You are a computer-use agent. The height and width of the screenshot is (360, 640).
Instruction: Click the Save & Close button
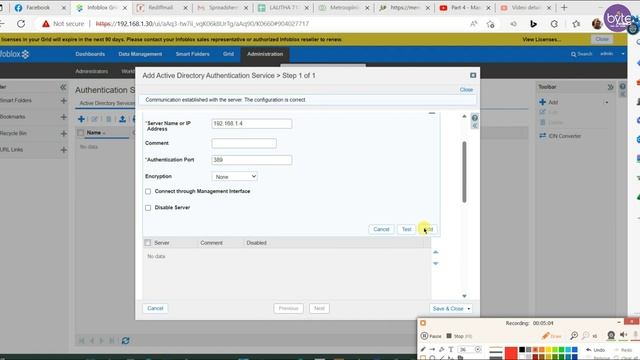point(448,309)
